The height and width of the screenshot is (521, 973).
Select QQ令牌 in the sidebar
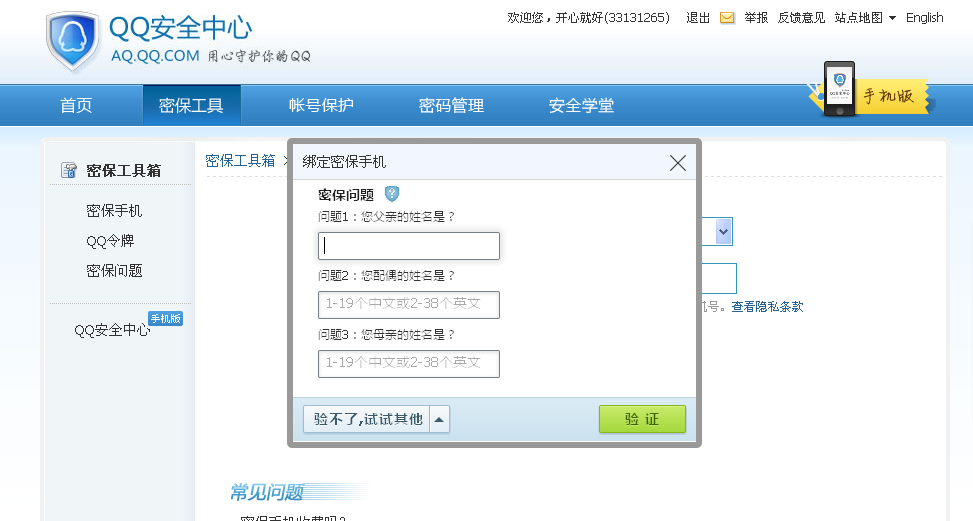[110, 241]
